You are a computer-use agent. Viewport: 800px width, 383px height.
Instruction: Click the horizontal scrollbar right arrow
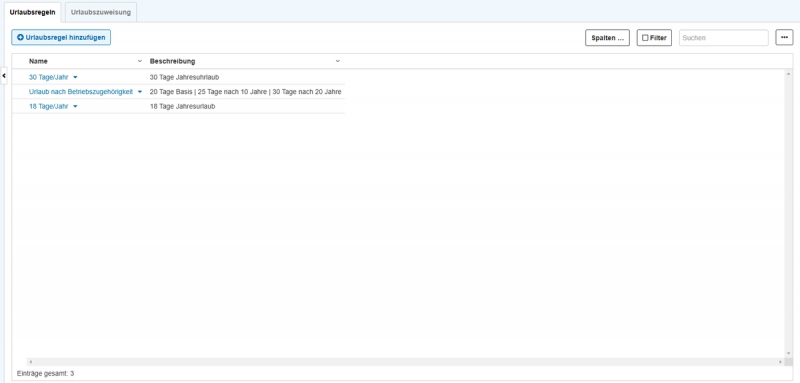780,362
